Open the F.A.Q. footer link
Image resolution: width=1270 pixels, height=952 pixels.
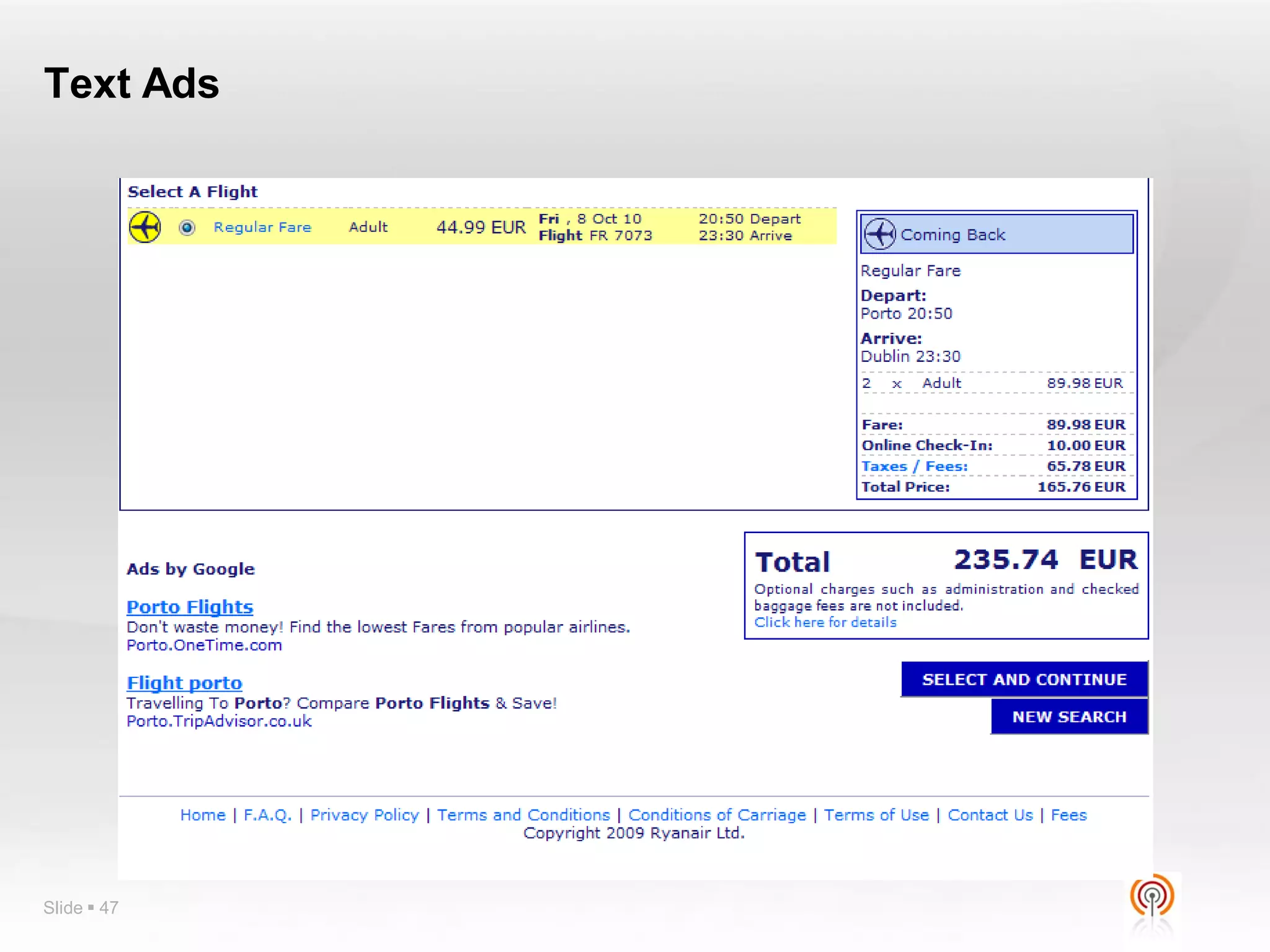coord(267,815)
